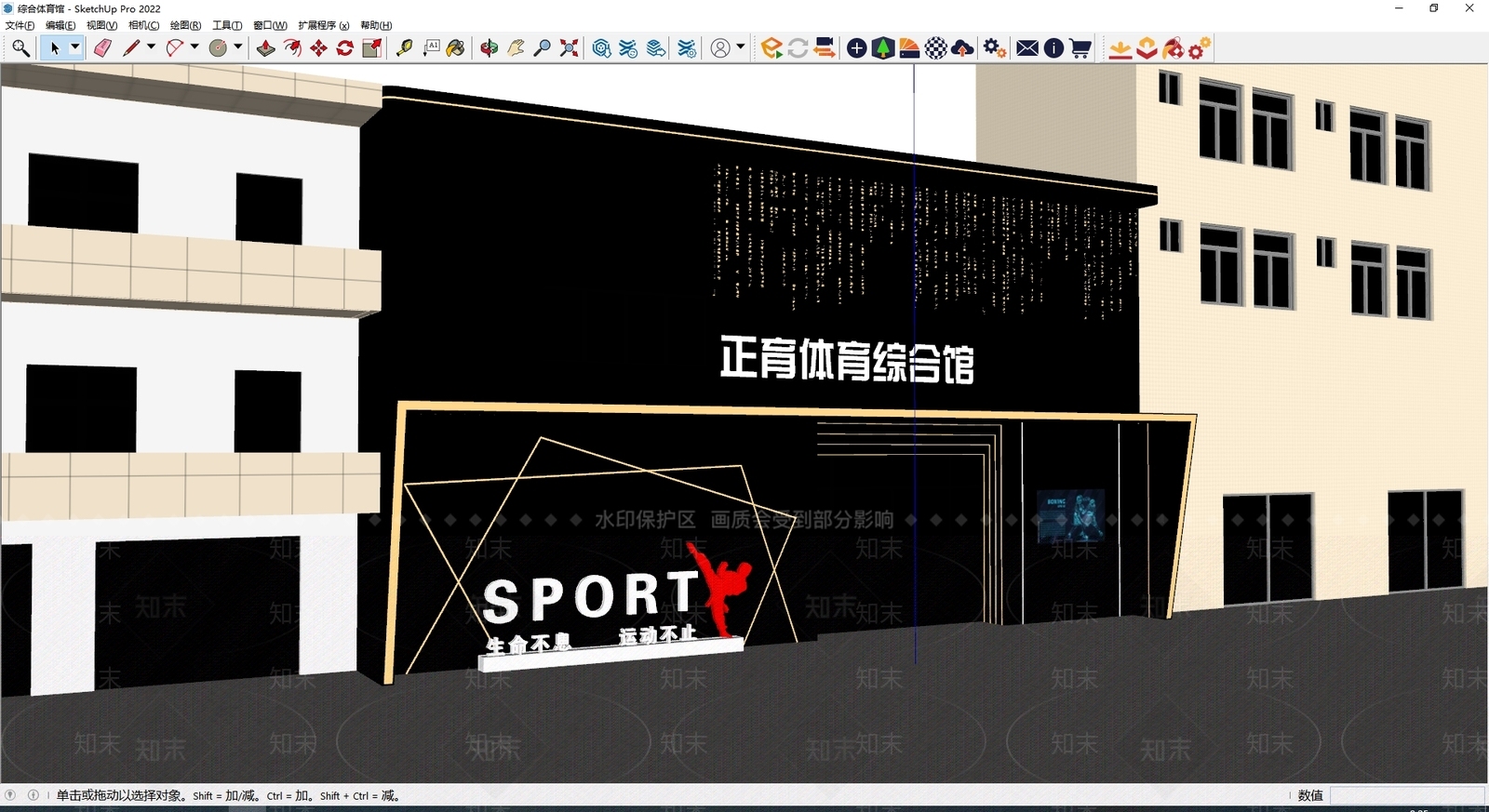The image size is (1489, 812).
Task: Select the Tape Measure tool
Action: [404, 47]
